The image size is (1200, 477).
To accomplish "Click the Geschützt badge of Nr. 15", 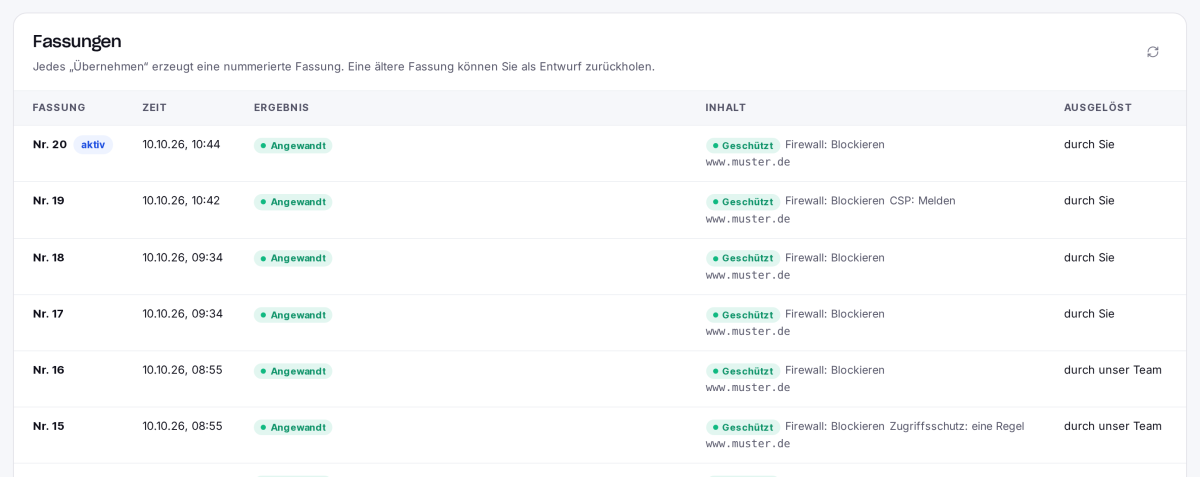I will pyautogui.click(x=743, y=427).
